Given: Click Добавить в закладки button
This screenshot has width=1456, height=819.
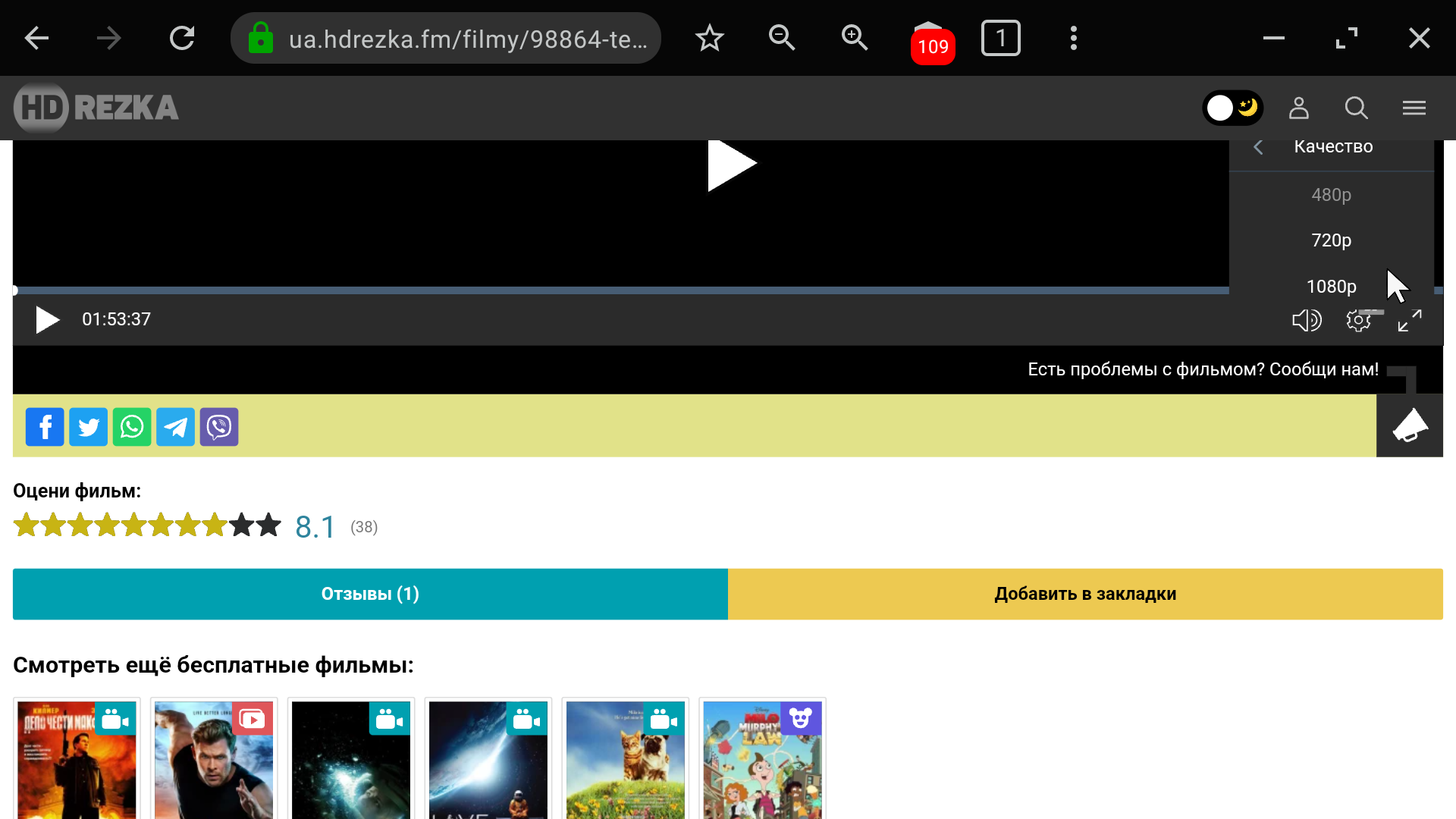Looking at the screenshot, I should pos(1085,594).
